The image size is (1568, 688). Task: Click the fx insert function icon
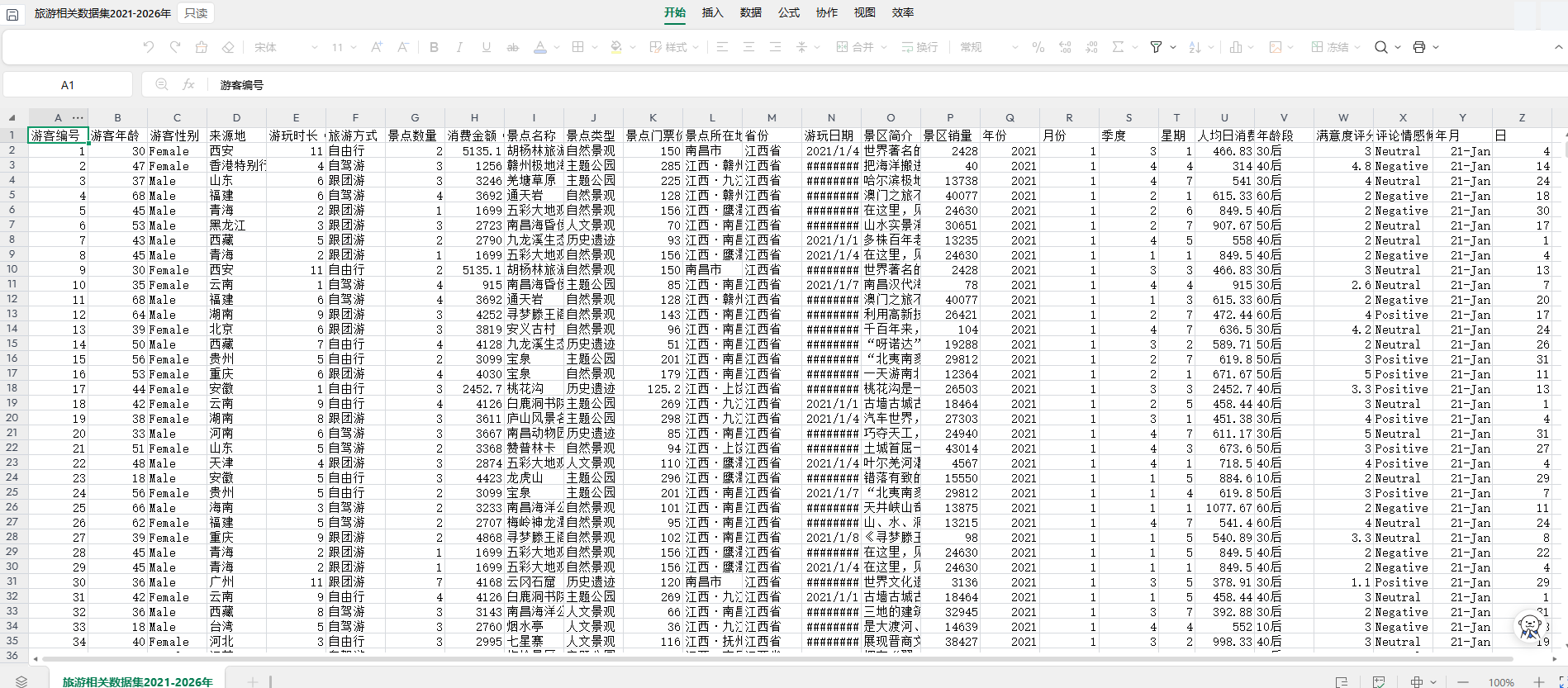coord(188,84)
